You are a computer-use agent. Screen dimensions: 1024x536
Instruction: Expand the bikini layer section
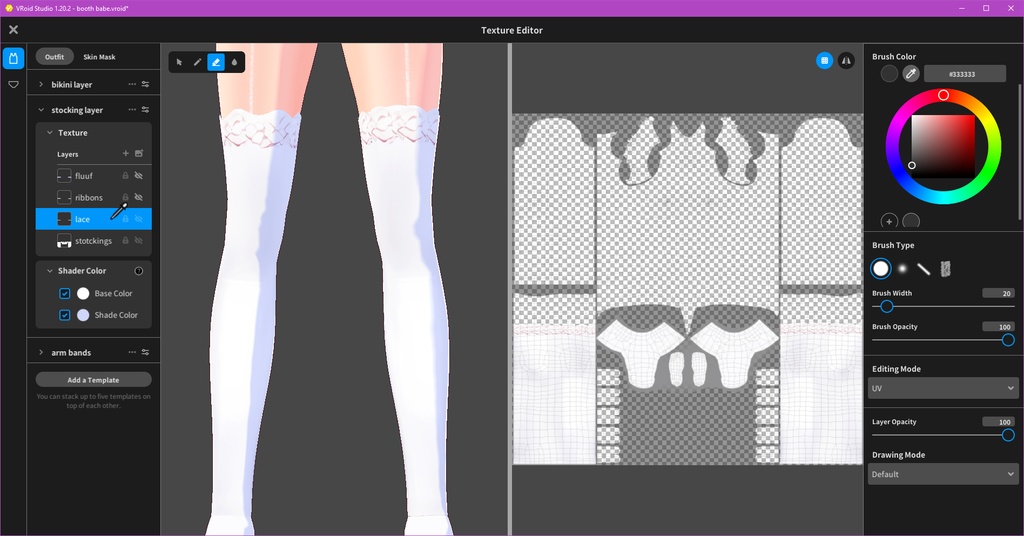pyautogui.click(x=41, y=84)
